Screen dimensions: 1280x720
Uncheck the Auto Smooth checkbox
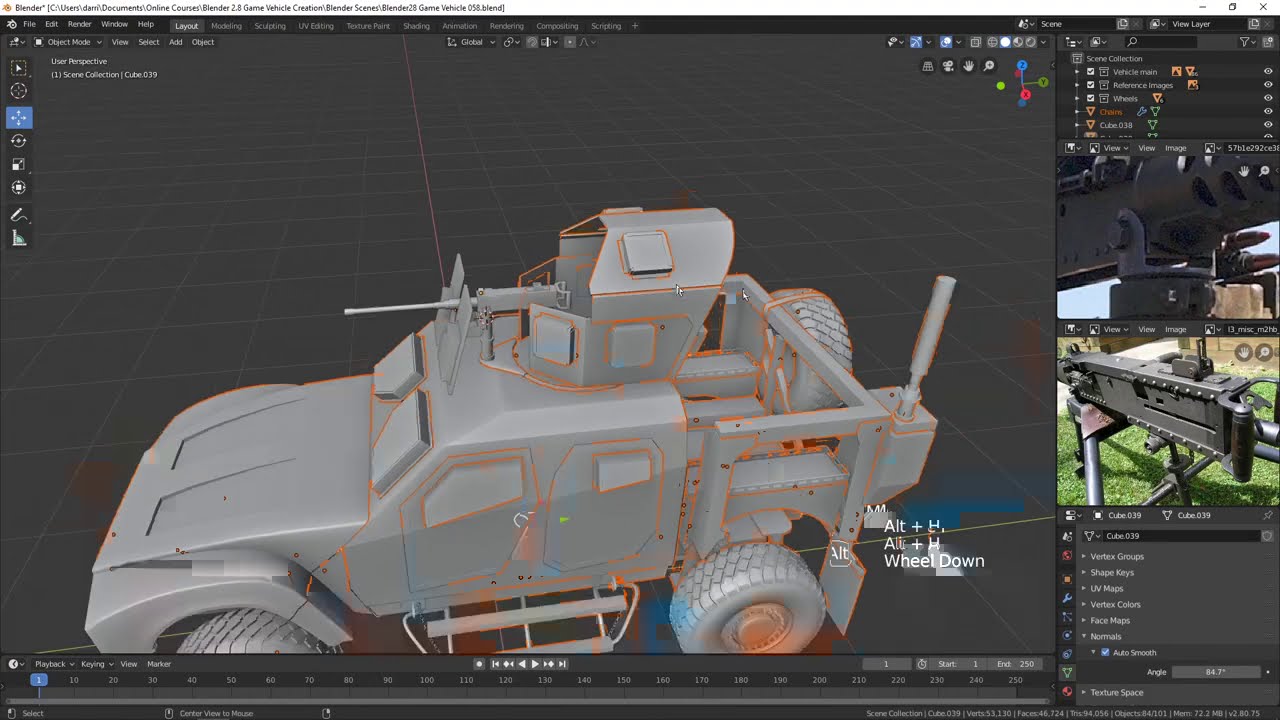tap(1105, 652)
